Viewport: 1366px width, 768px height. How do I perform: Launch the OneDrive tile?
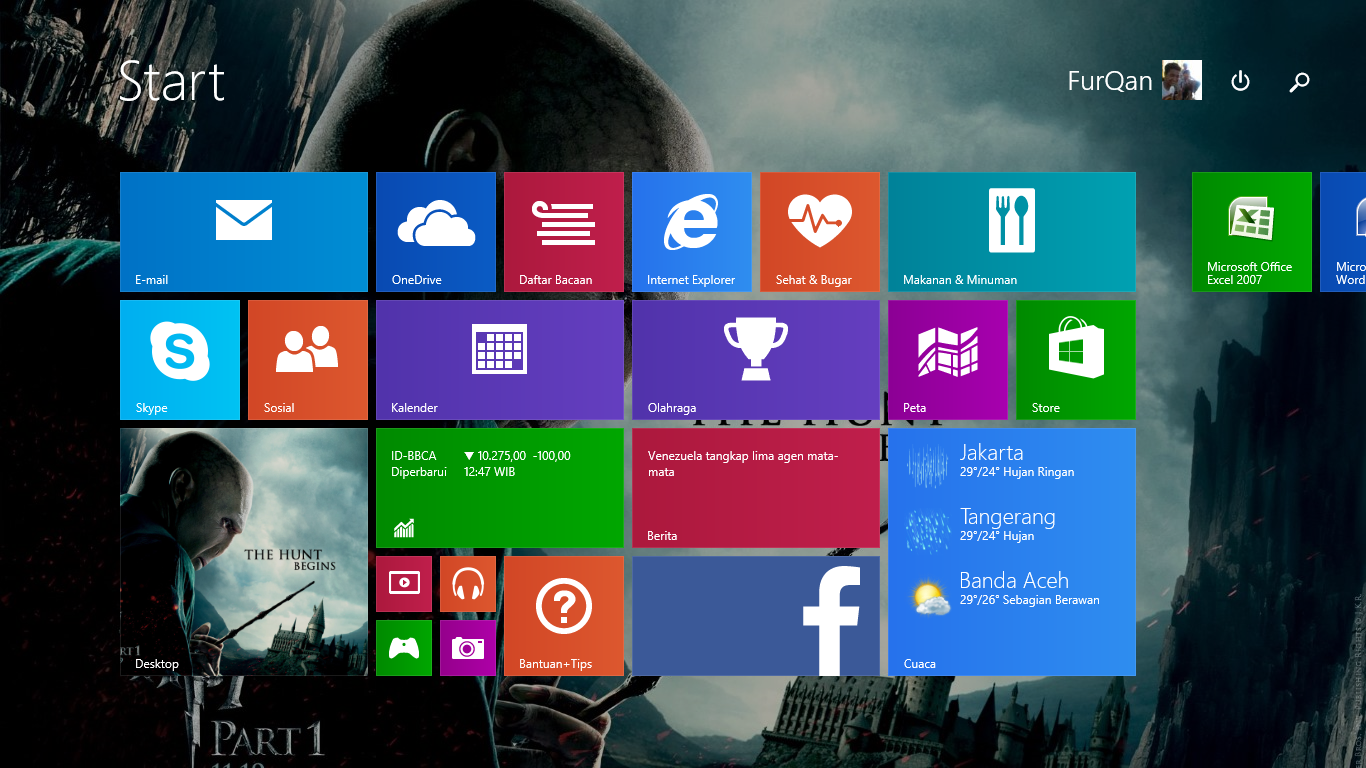[436, 232]
